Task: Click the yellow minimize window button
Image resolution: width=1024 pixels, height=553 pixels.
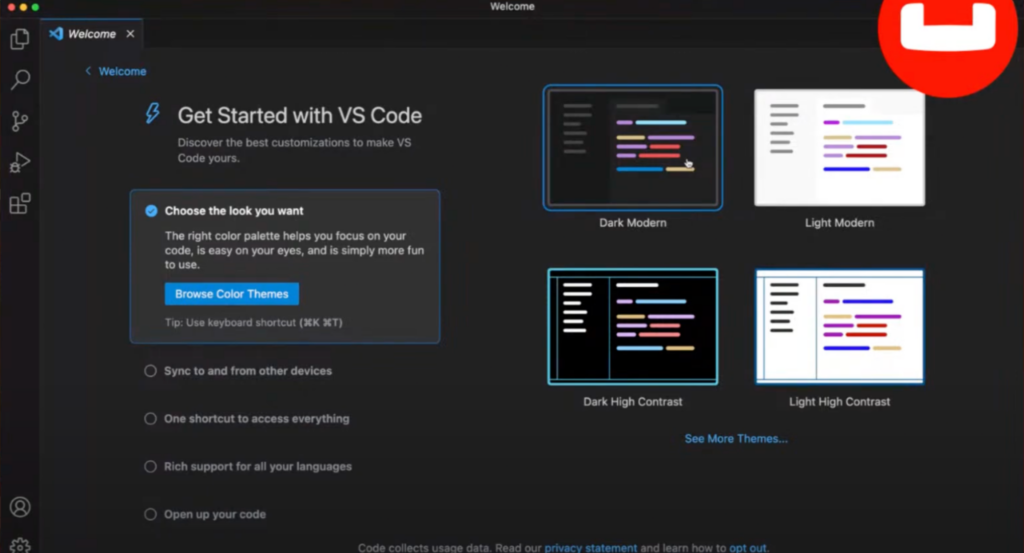Action: point(23,7)
